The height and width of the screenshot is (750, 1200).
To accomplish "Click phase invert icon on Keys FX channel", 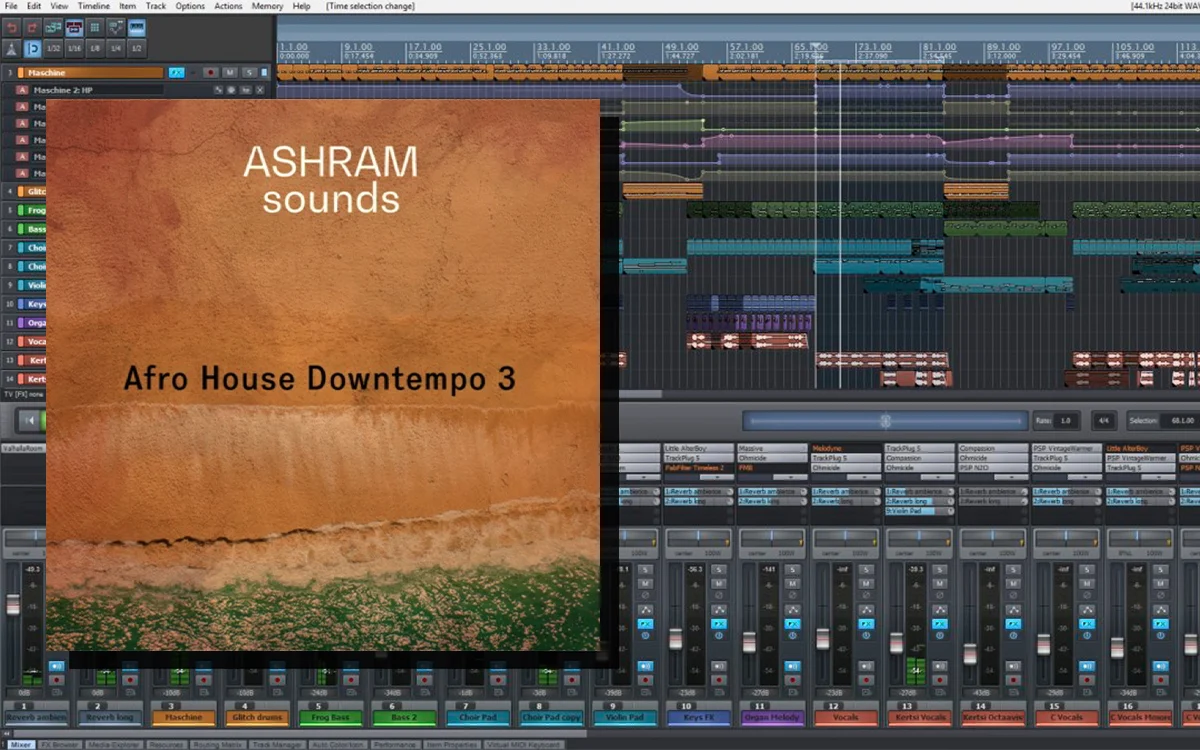I will 719,595.
